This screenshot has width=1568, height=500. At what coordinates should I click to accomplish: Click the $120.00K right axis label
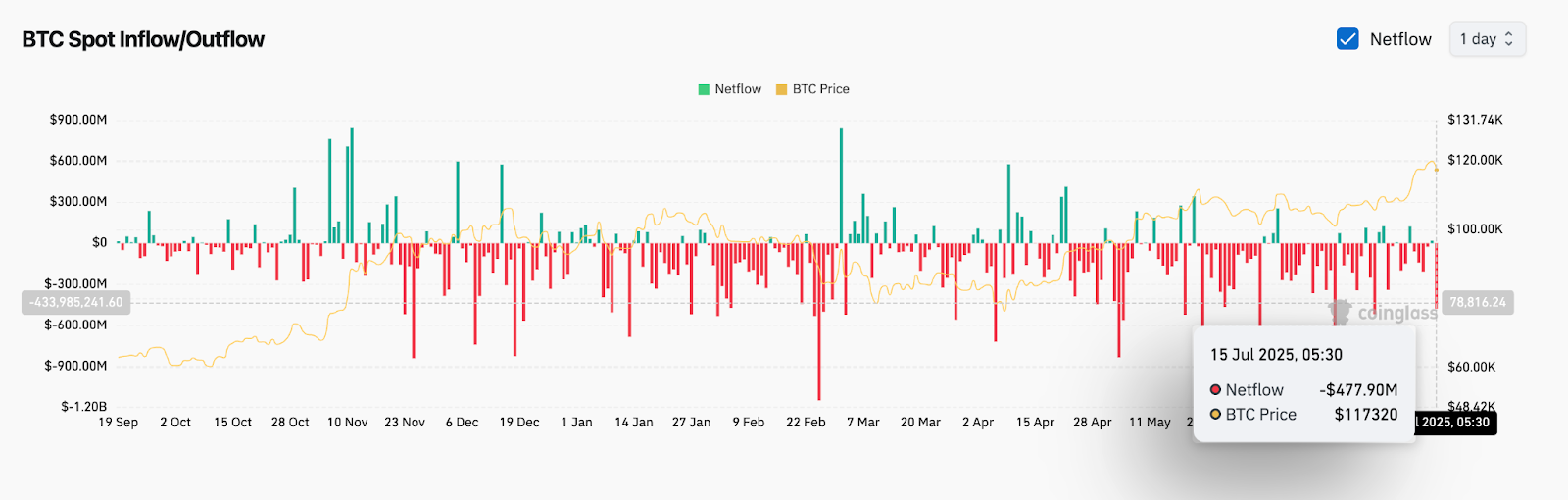click(x=1475, y=160)
